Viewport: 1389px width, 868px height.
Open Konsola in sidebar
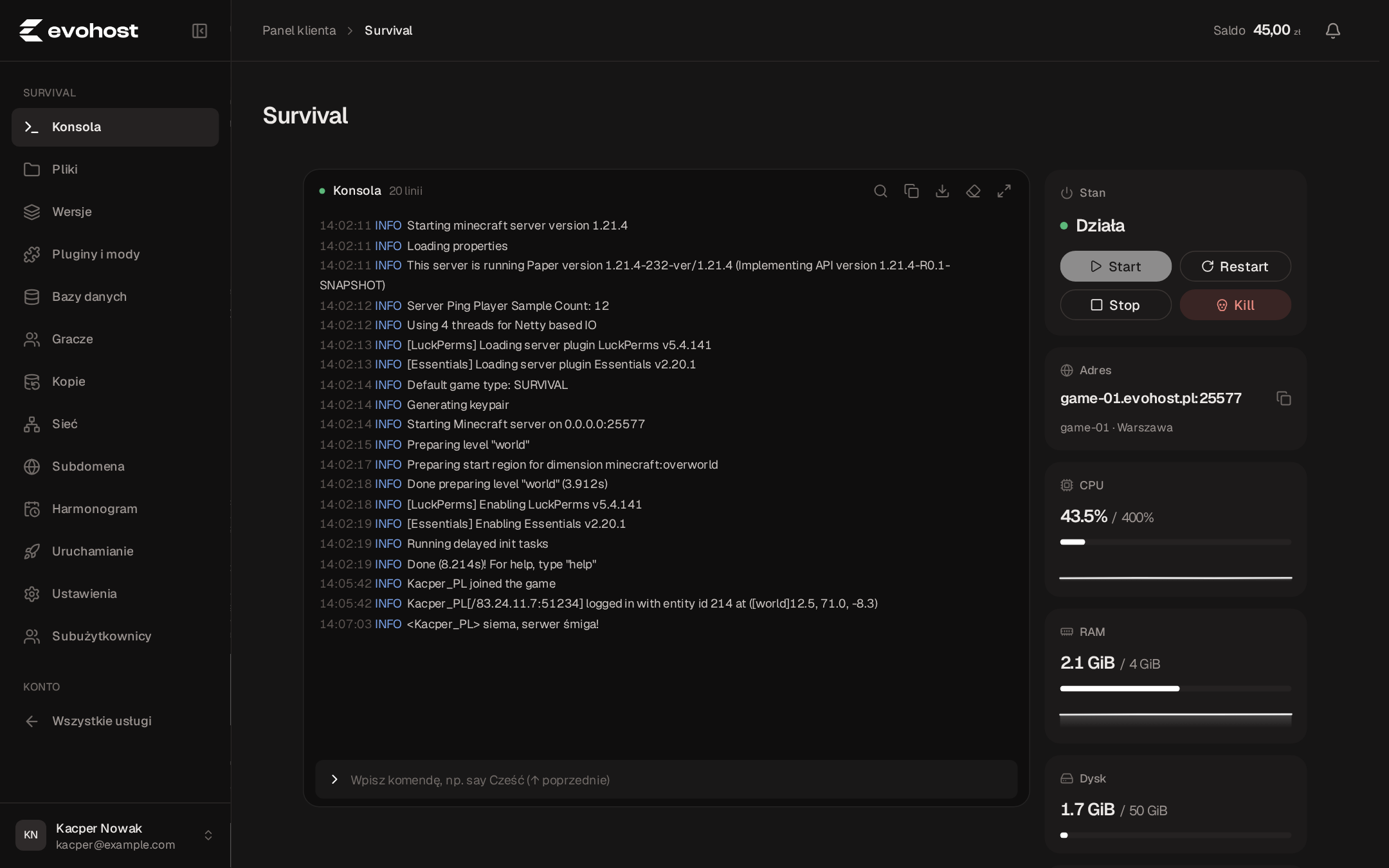115,127
